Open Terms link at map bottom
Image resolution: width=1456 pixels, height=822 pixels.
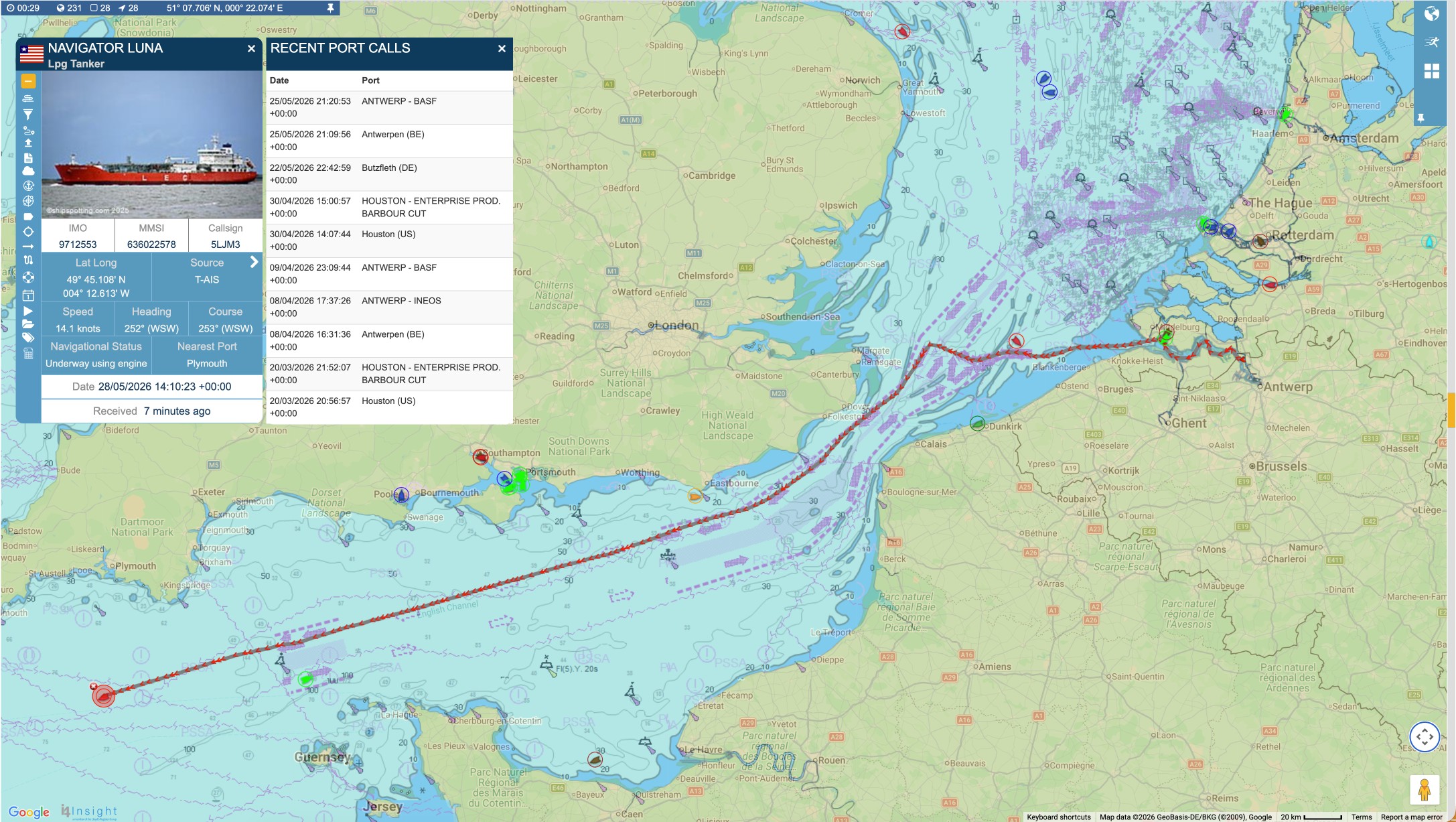click(x=1362, y=817)
